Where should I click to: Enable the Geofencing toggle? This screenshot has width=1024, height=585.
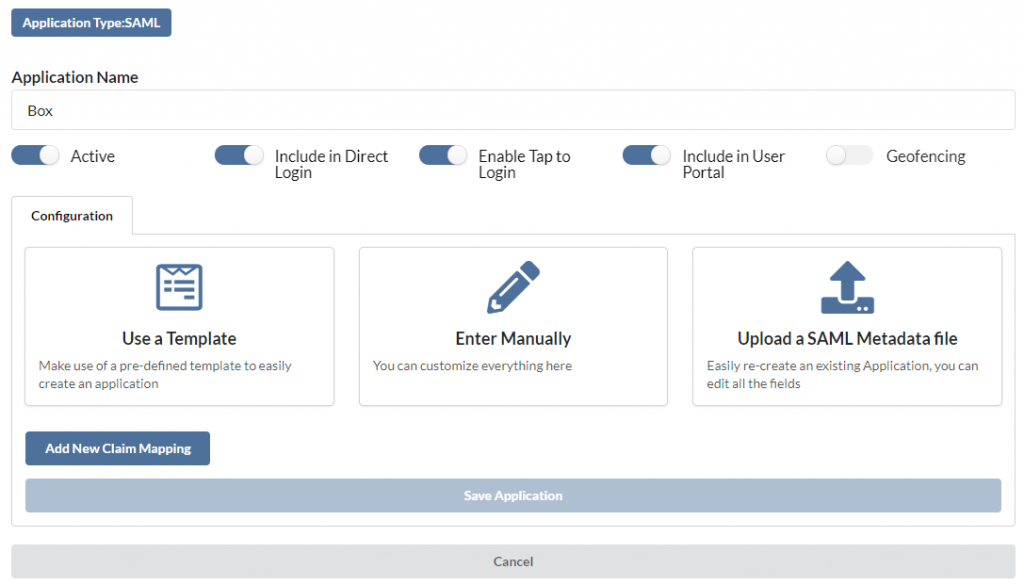(x=849, y=155)
